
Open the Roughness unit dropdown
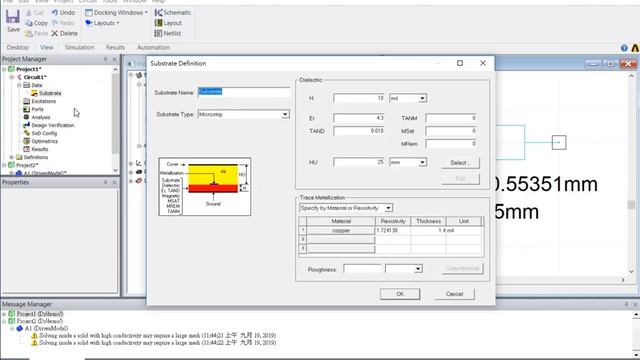point(418,269)
